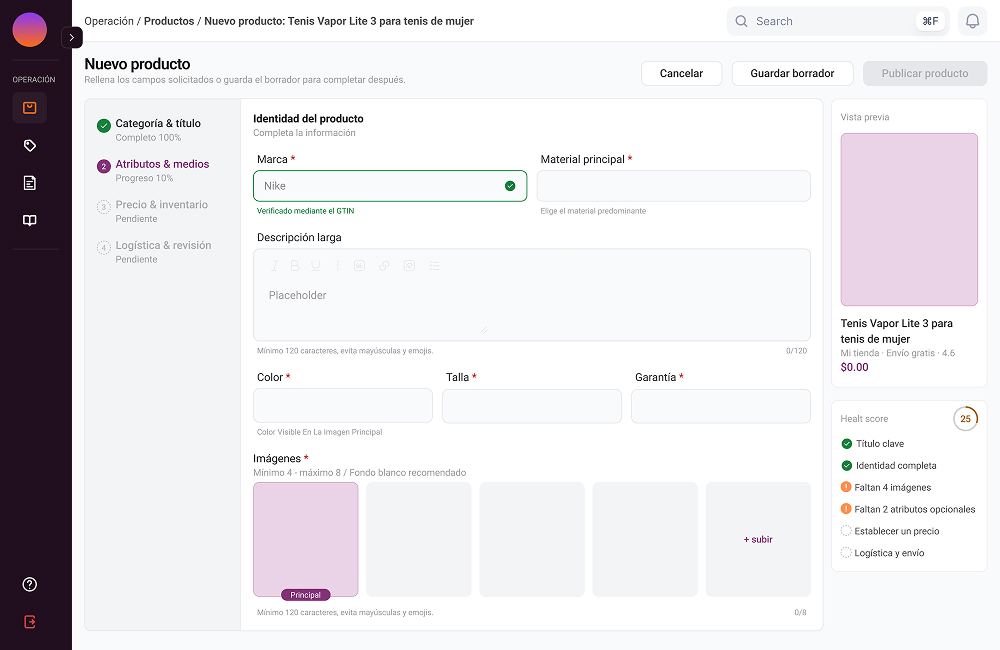Screen dimensions: 1000x650
Task: Click the attachment icon in the description editor
Action: pyautogui.click(x=409, y=266)
